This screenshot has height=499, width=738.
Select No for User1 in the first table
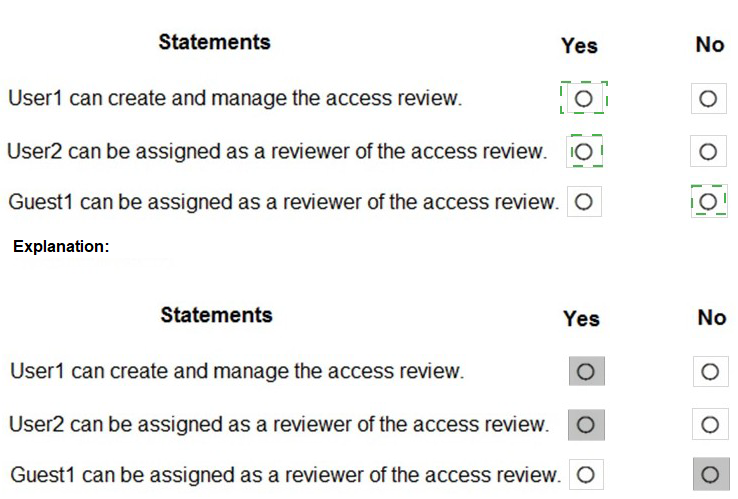pos(708,99)
